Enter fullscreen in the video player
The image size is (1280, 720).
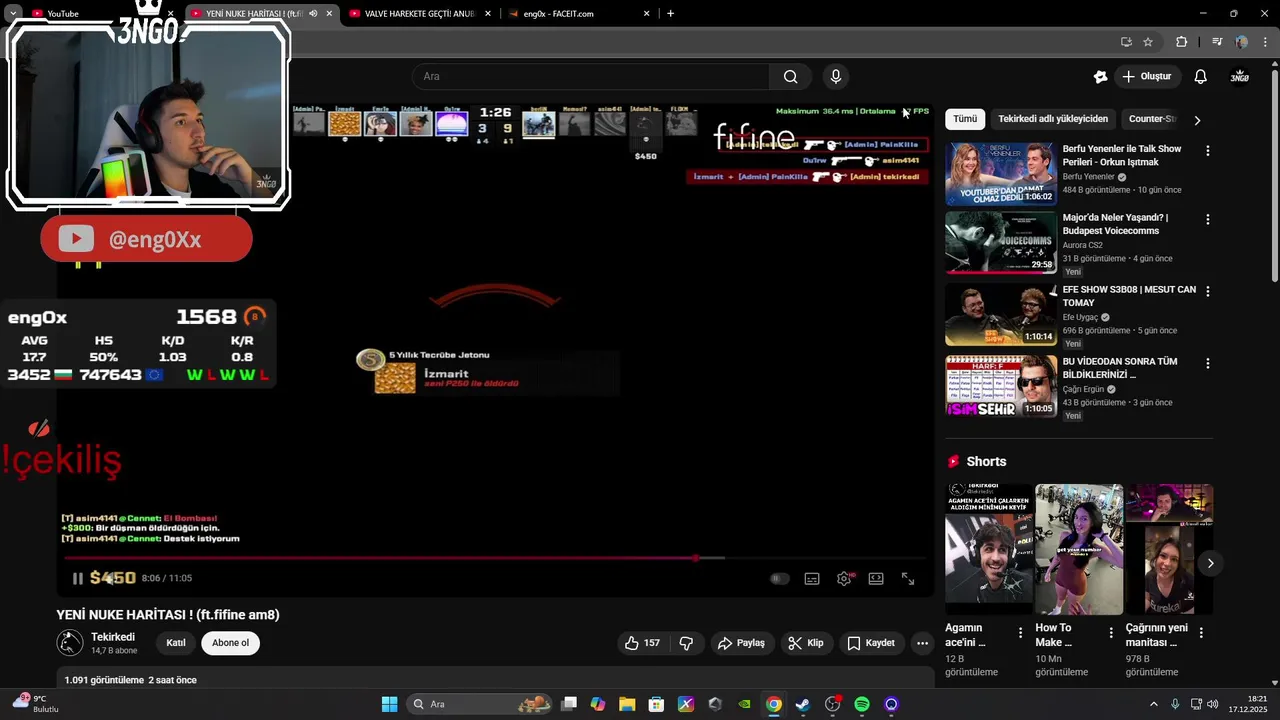pos(908,578)
